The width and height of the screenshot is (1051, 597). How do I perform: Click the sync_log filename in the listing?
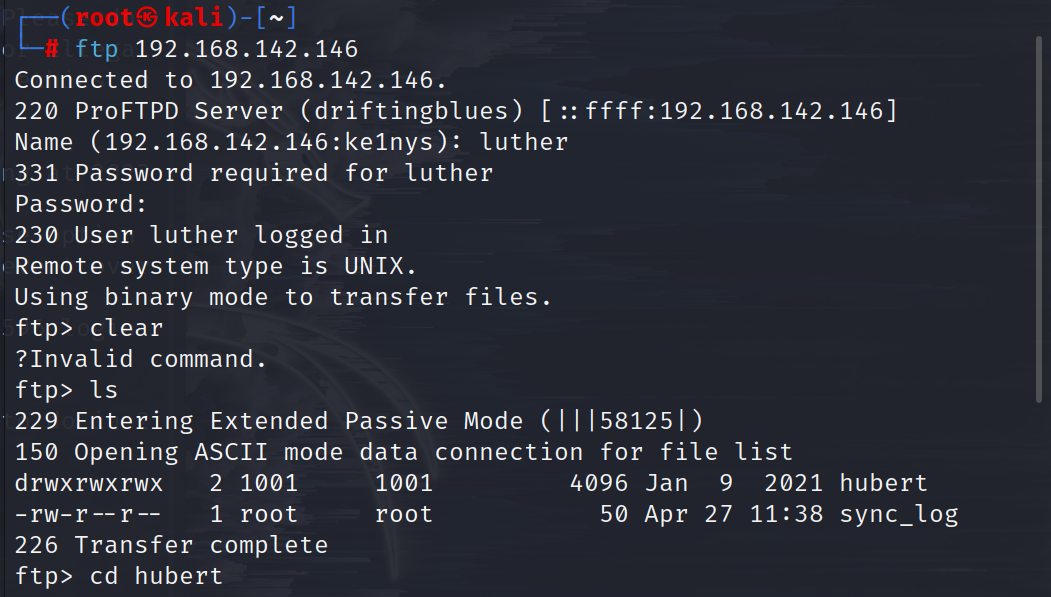coord(899,515)
